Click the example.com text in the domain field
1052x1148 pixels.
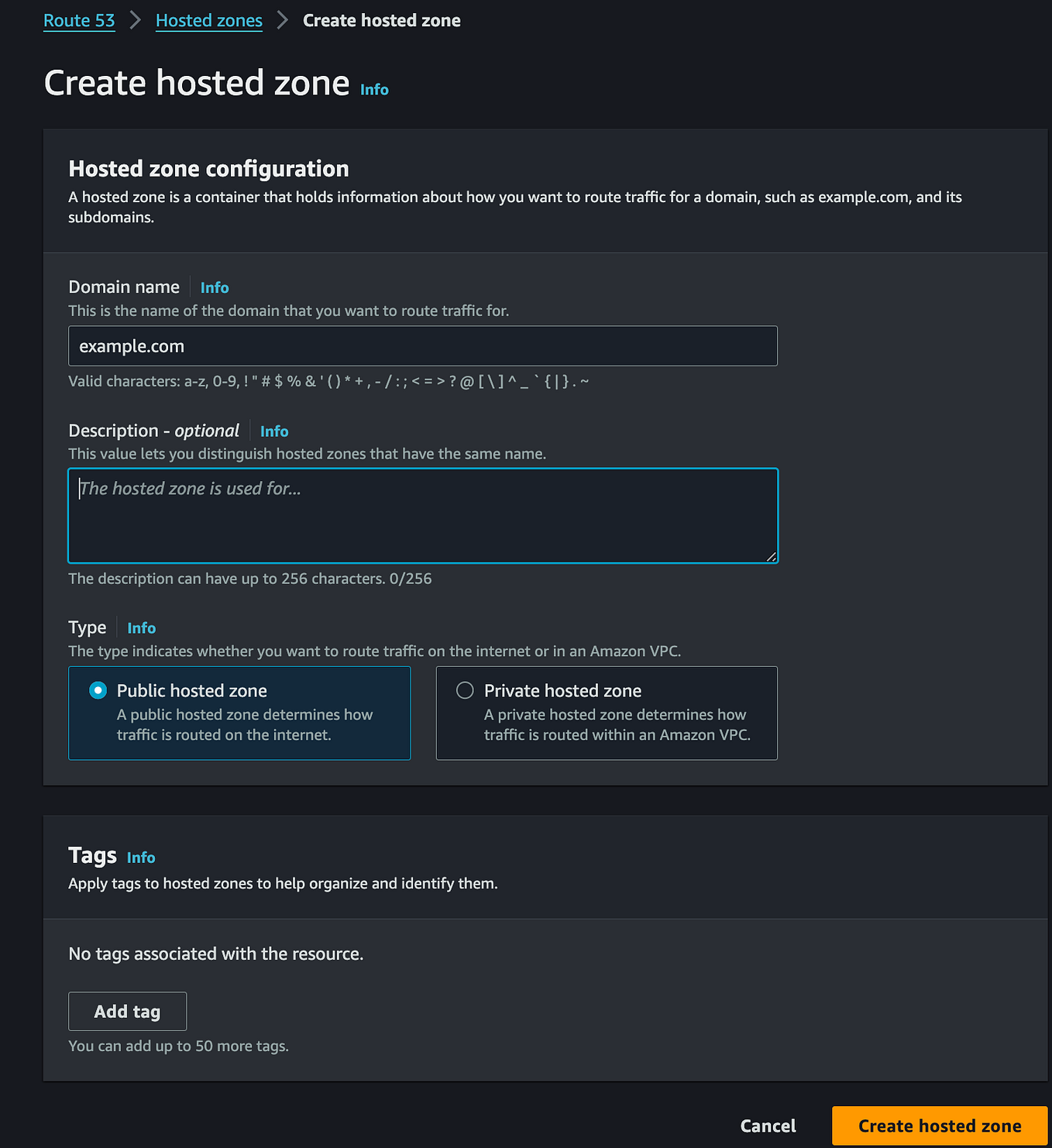pos(131,345)
